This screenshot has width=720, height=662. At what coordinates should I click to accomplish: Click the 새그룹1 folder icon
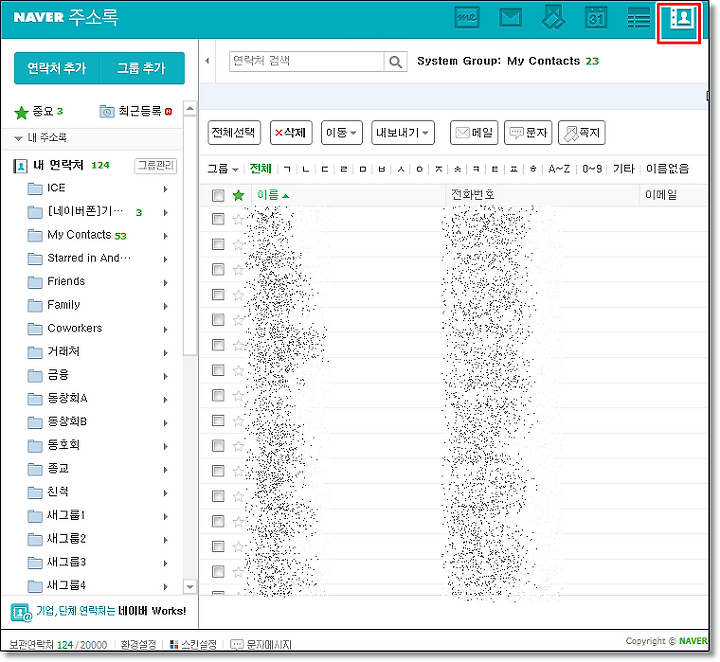(35, 516)
